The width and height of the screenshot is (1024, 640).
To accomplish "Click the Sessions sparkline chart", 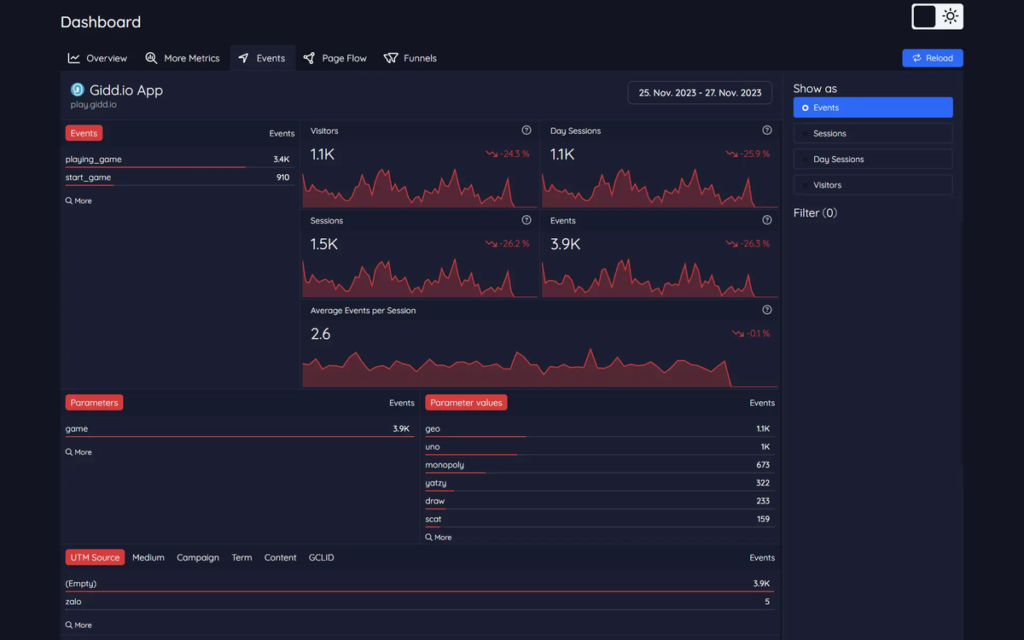I will click(x=419, y=278).
